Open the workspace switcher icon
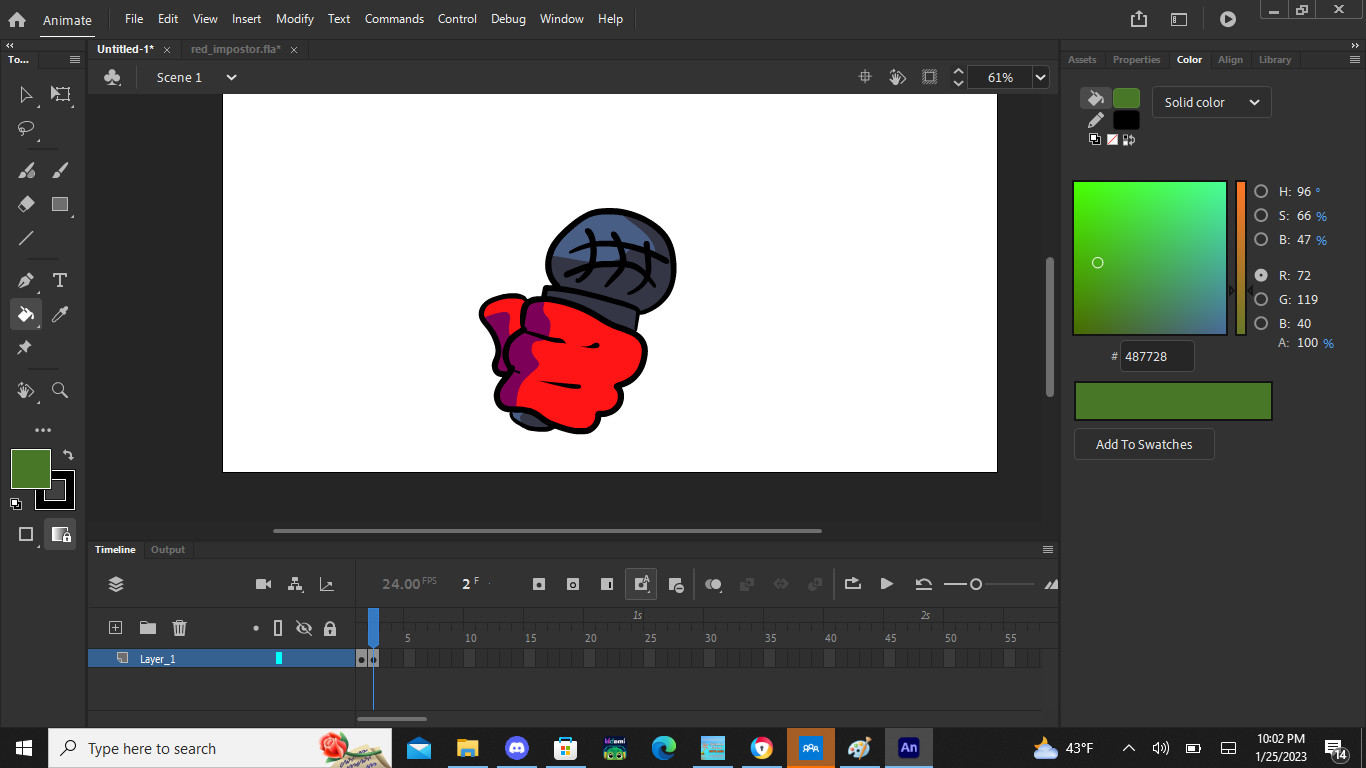This screenshot has width=1366, height=768. [1179, 19]
